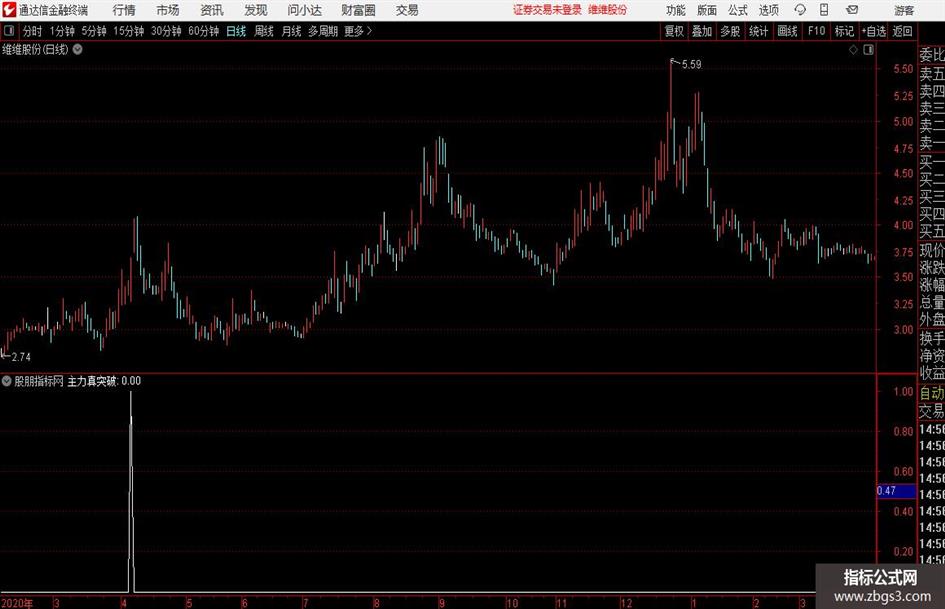The image size is (945, 609).
Task: Expand the 股朋指标网 indicator dropdown arrow
Action: [x=7, y=380]
